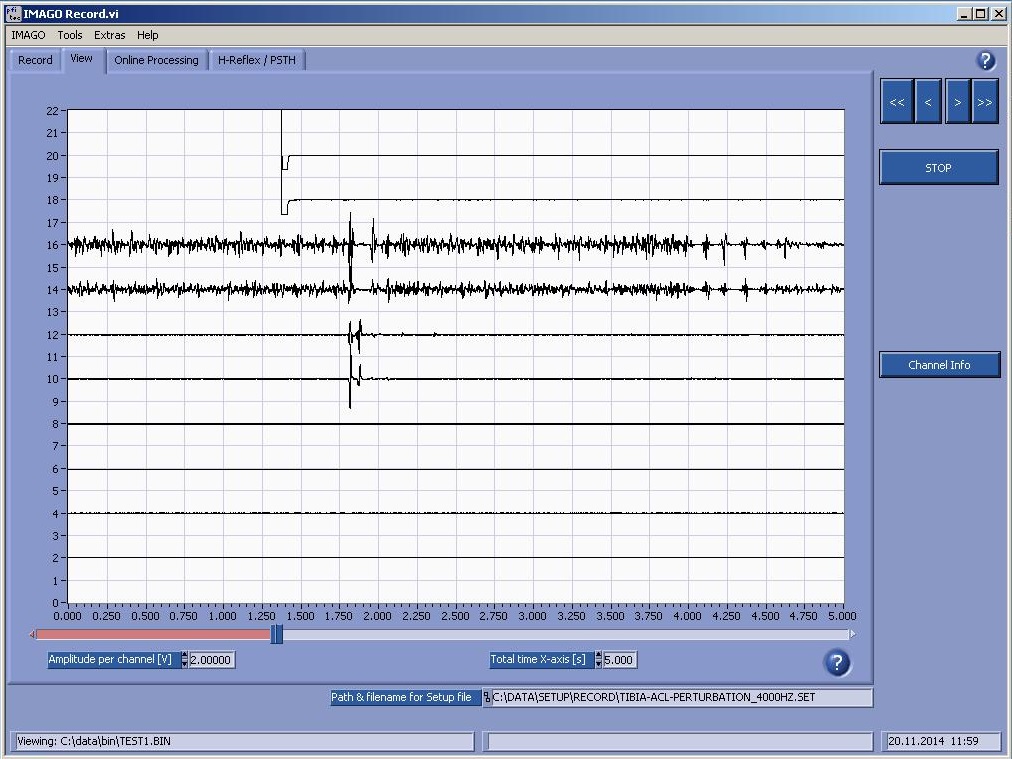Viewport: 1012px width, 759px height.
Task: Select the View tab
Action: coord(81,59)
